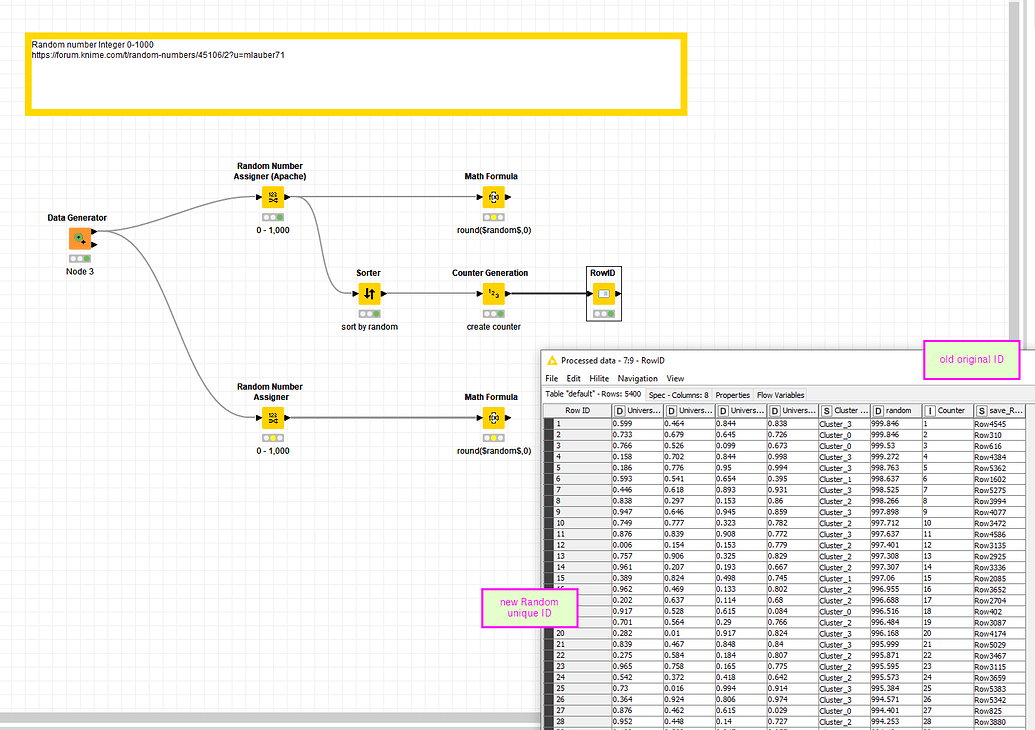
Task: Open the Hilite menu
Action: click(598, 378)
